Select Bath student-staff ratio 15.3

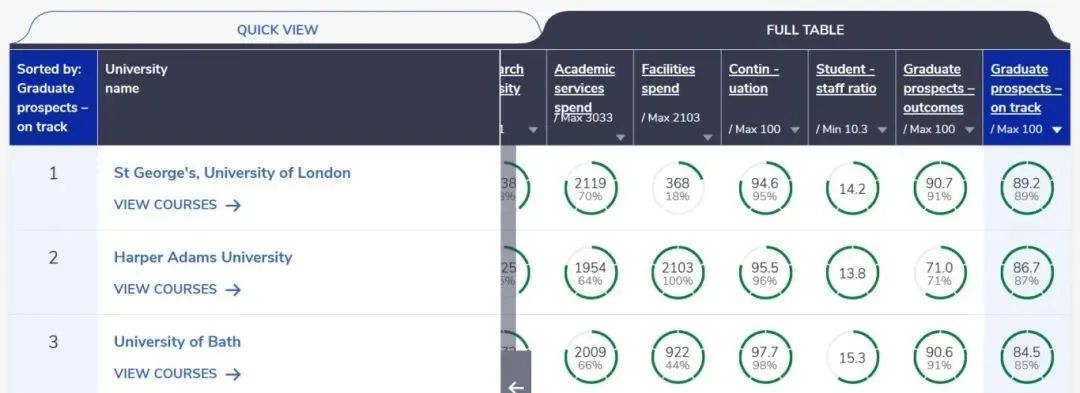coord(852,358)
